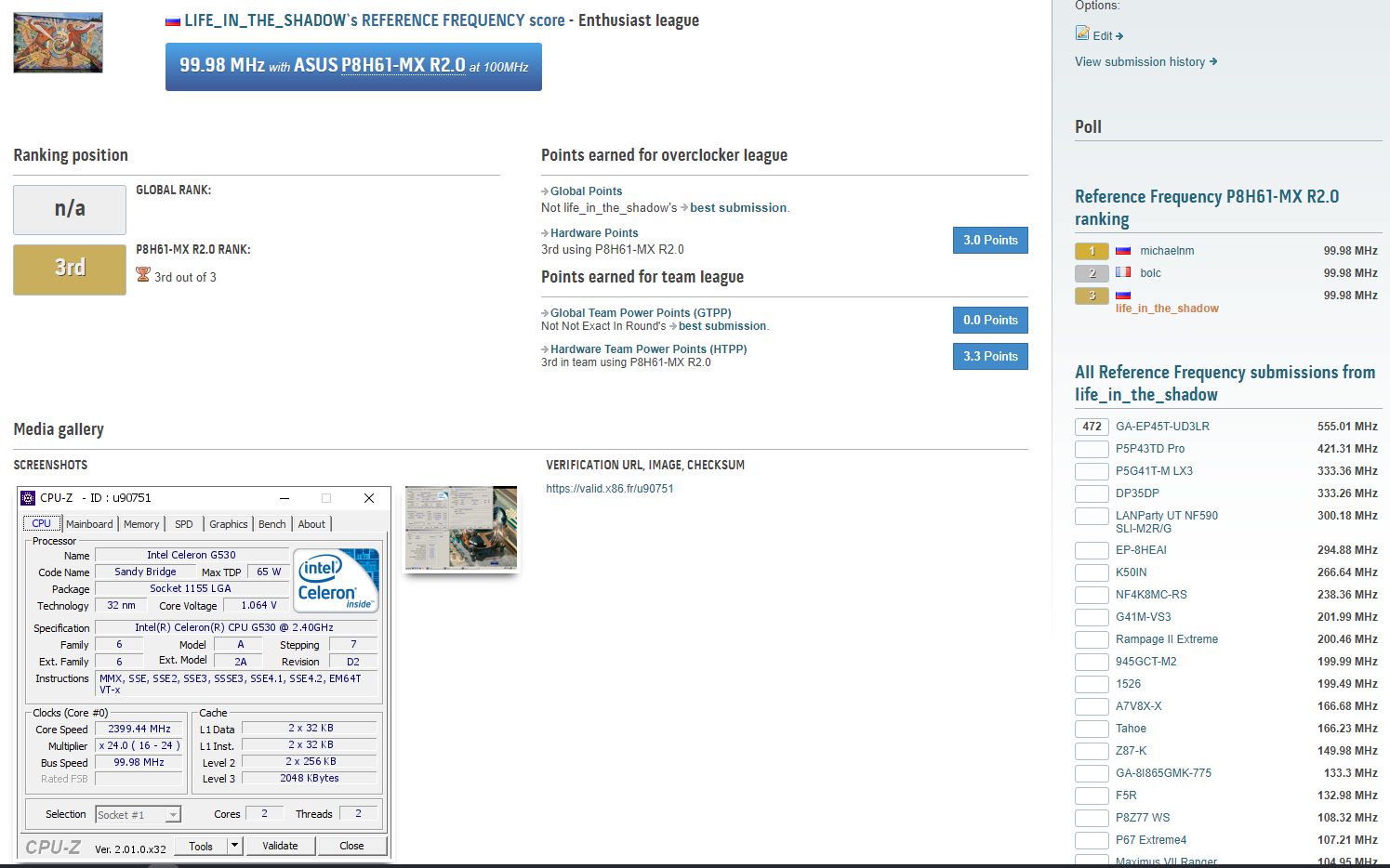Open the Memory tab in CPU-Z
This screenshot has height=868, width=1390.
(x=141, y=524)
